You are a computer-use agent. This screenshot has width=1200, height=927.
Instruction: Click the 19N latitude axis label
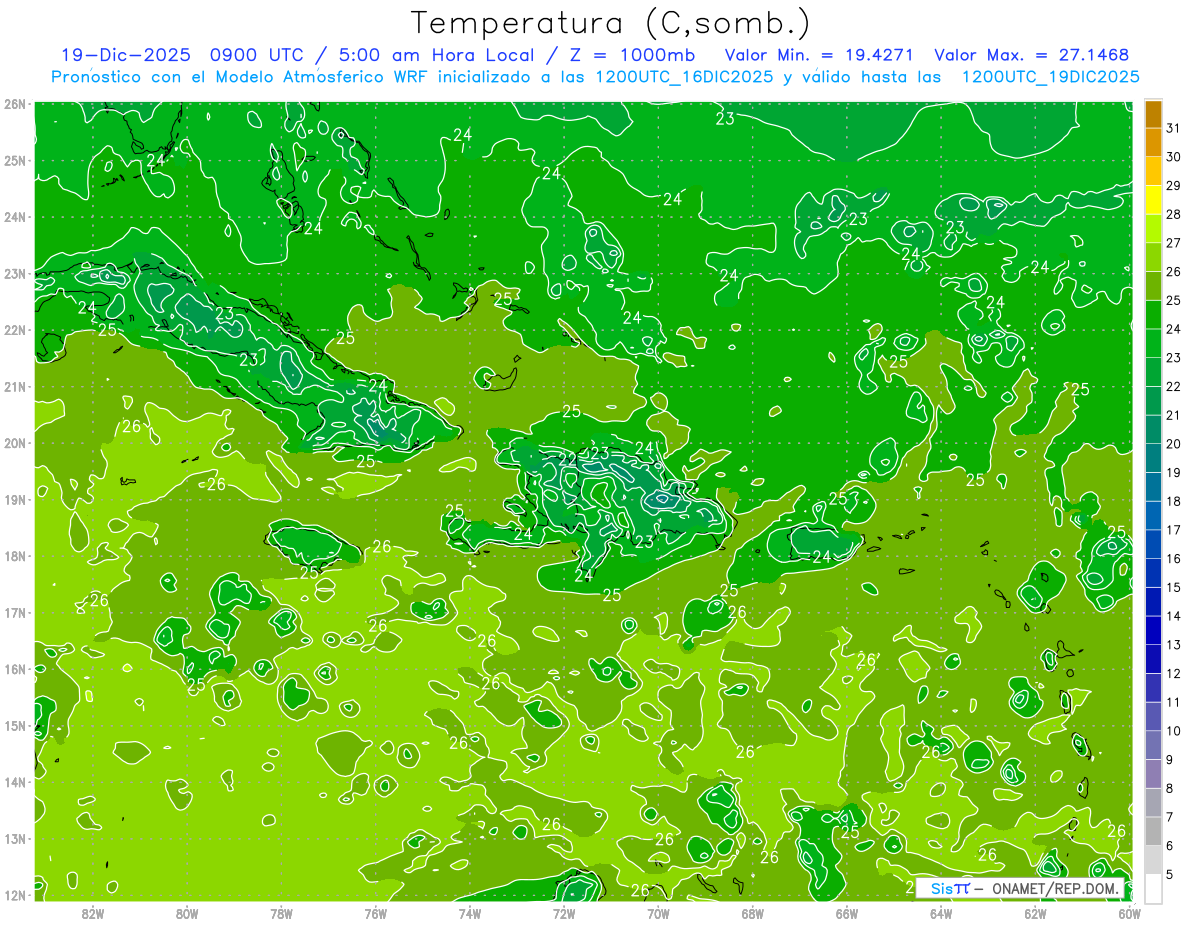click(x=15, y=499)
